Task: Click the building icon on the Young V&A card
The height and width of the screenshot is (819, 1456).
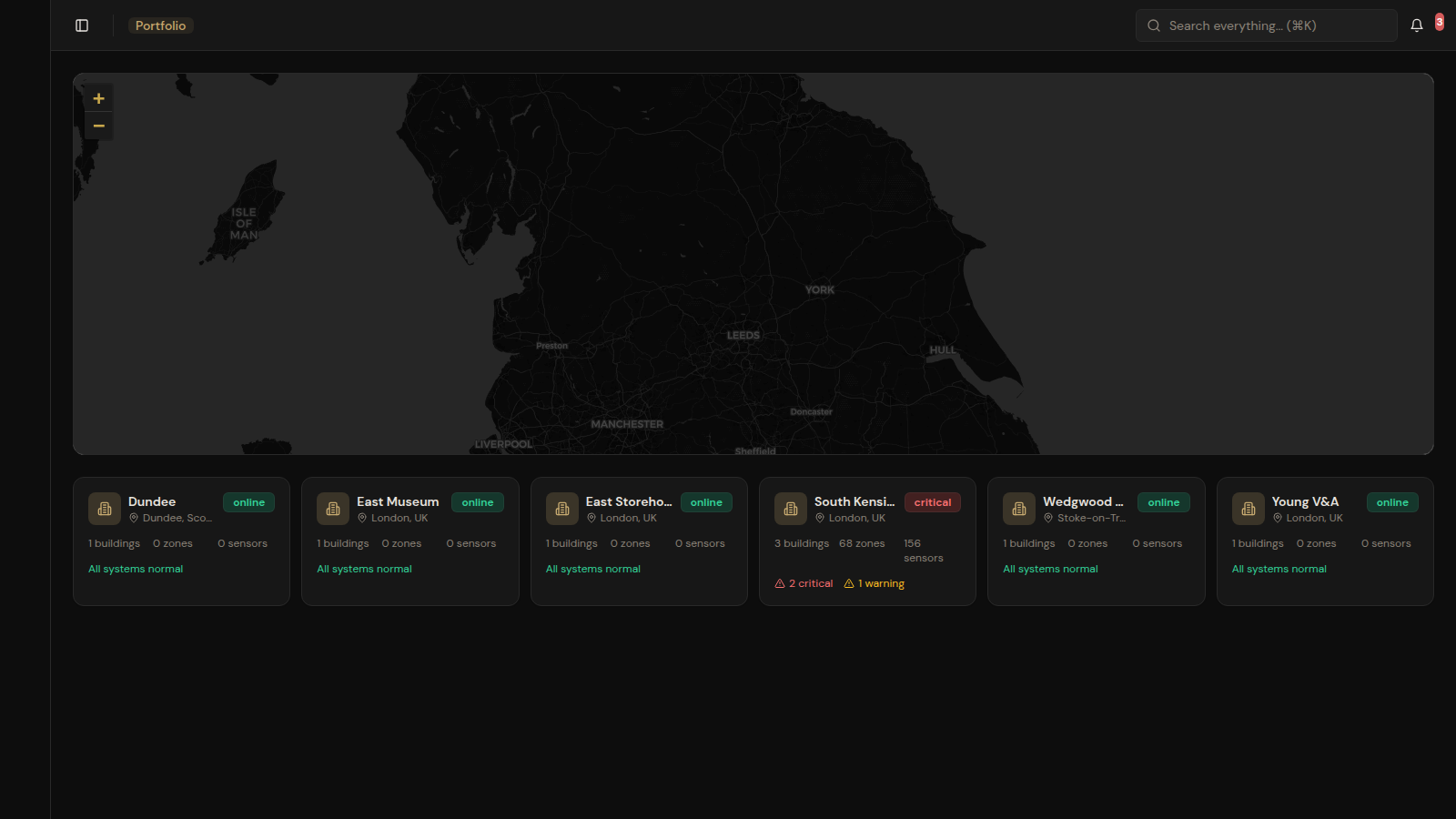Action: 1248,509
